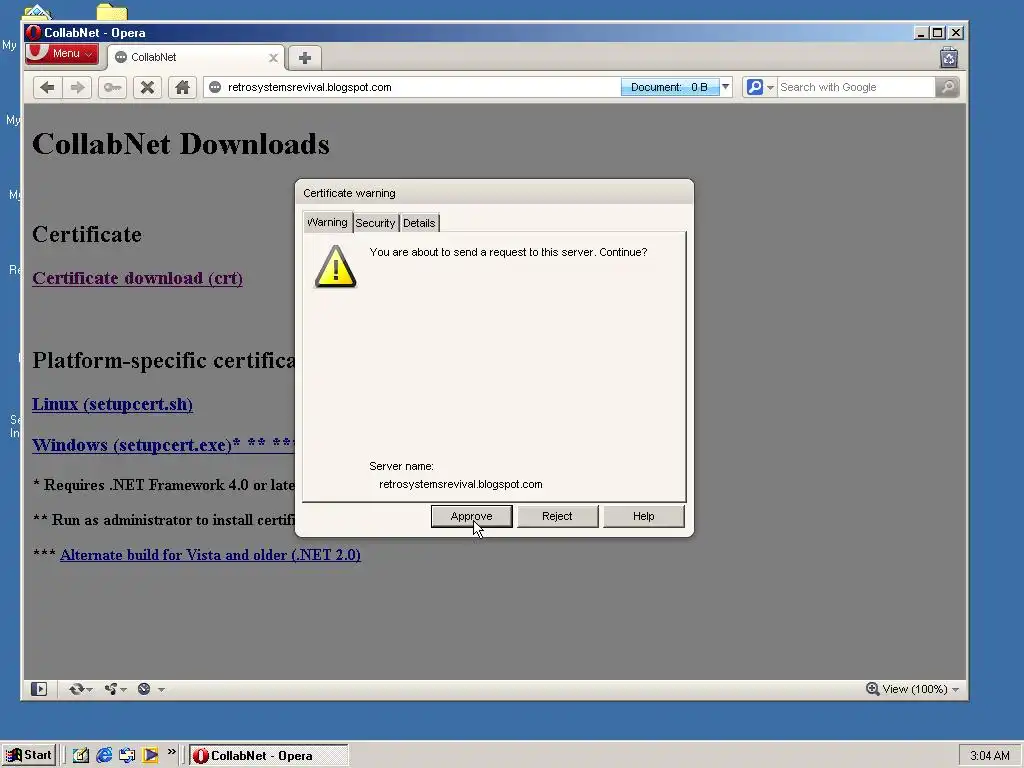Open the password wand key button
The height and width of the screenshot is (768, 1024).
(x=112, y=88)
